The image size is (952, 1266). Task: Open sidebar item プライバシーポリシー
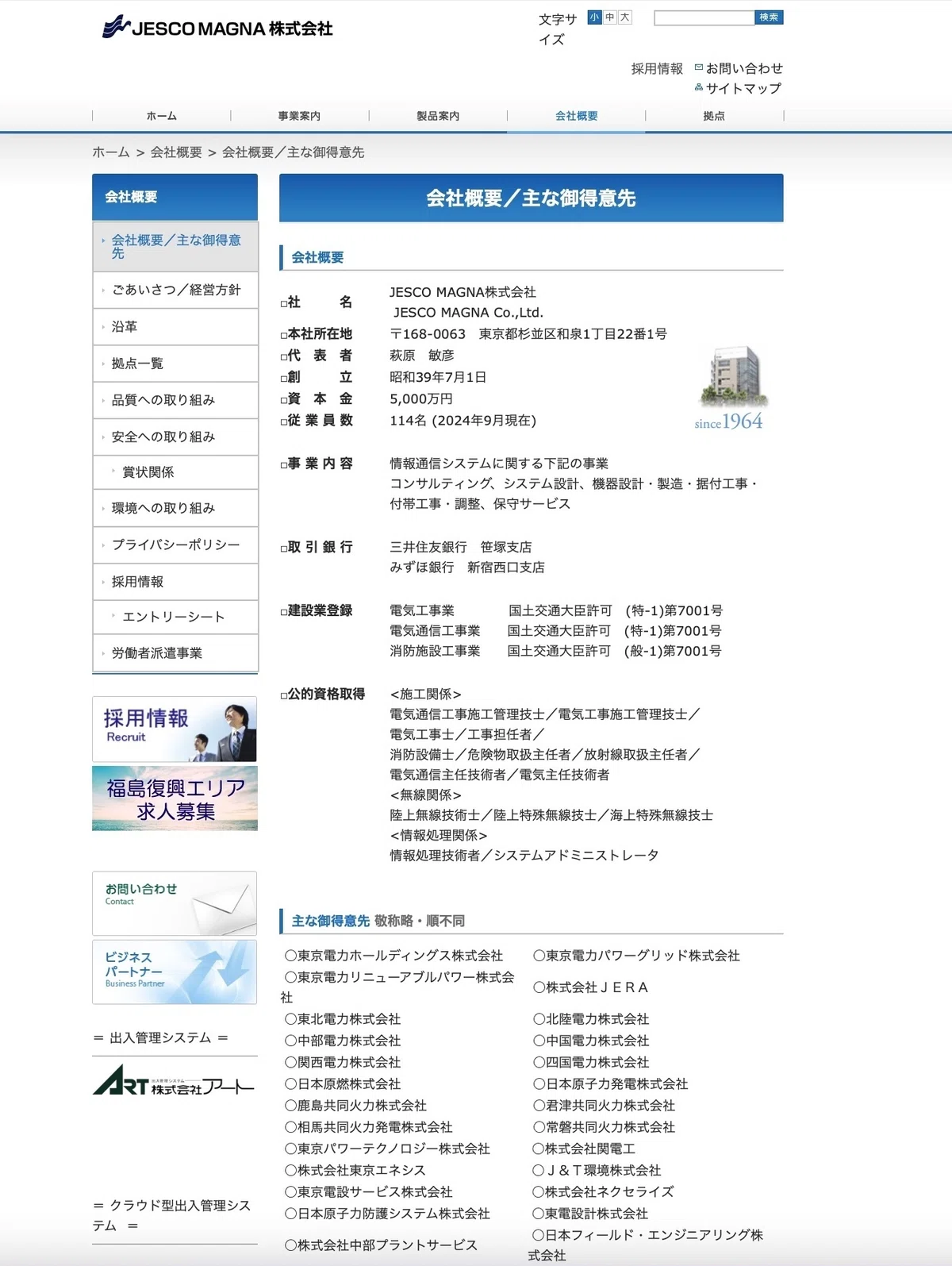tap(175, 544)
